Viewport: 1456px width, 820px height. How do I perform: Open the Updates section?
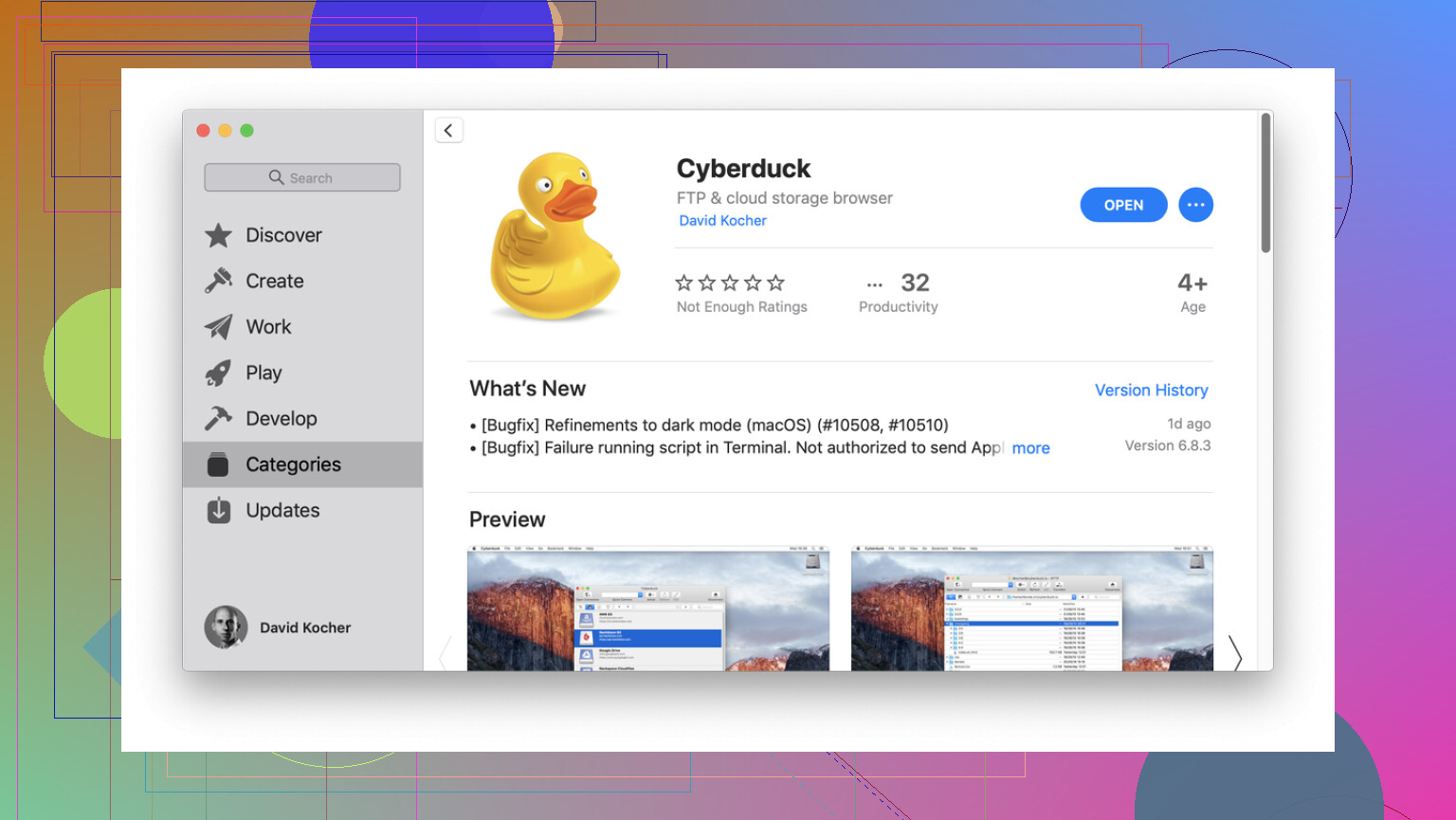[x=303, y=510]
